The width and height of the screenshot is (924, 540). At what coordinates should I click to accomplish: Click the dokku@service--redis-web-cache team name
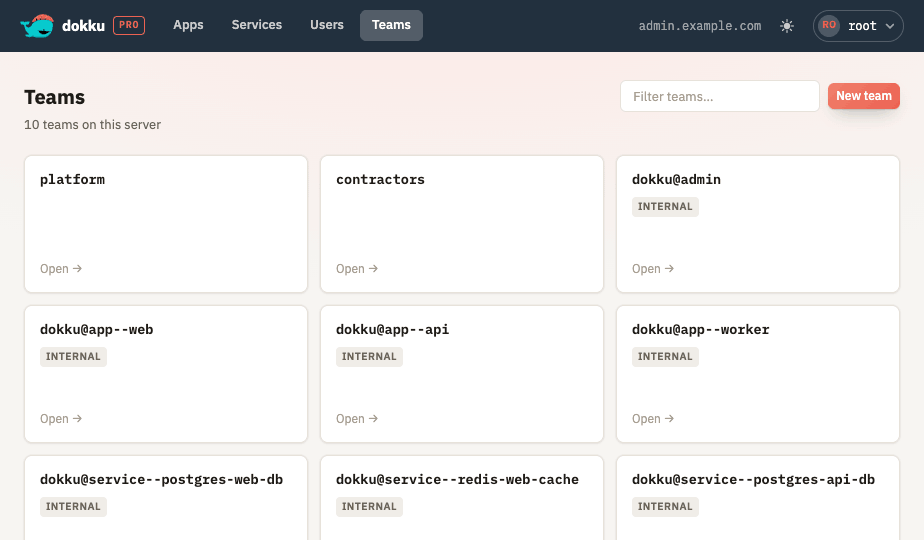457,479
